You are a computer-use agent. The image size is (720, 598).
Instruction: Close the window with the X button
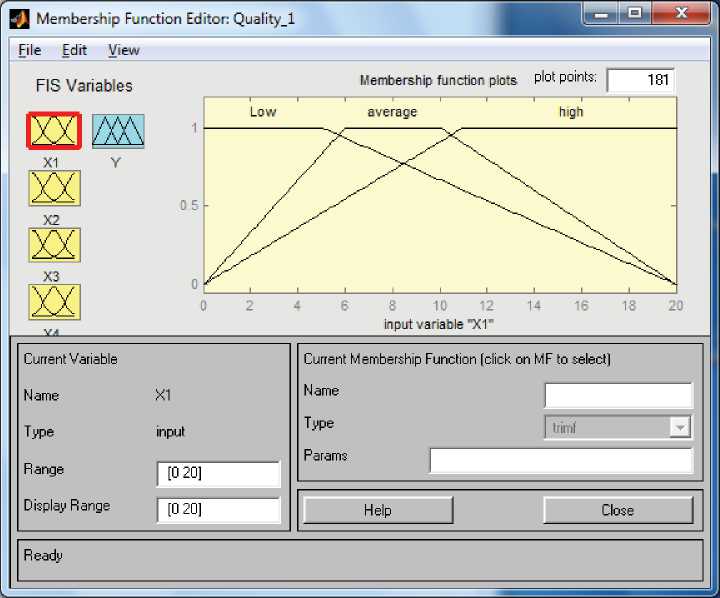point(681,14)
